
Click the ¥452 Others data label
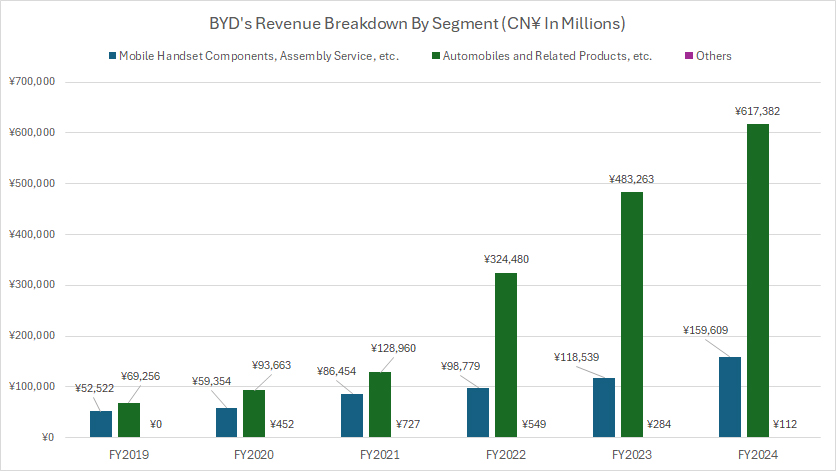click(x=282, y=425)
